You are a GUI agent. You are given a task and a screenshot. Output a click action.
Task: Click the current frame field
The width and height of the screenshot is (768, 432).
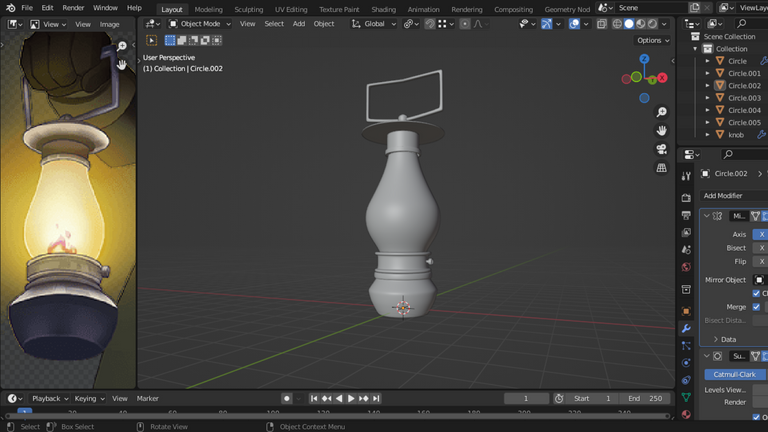(526, 398)
